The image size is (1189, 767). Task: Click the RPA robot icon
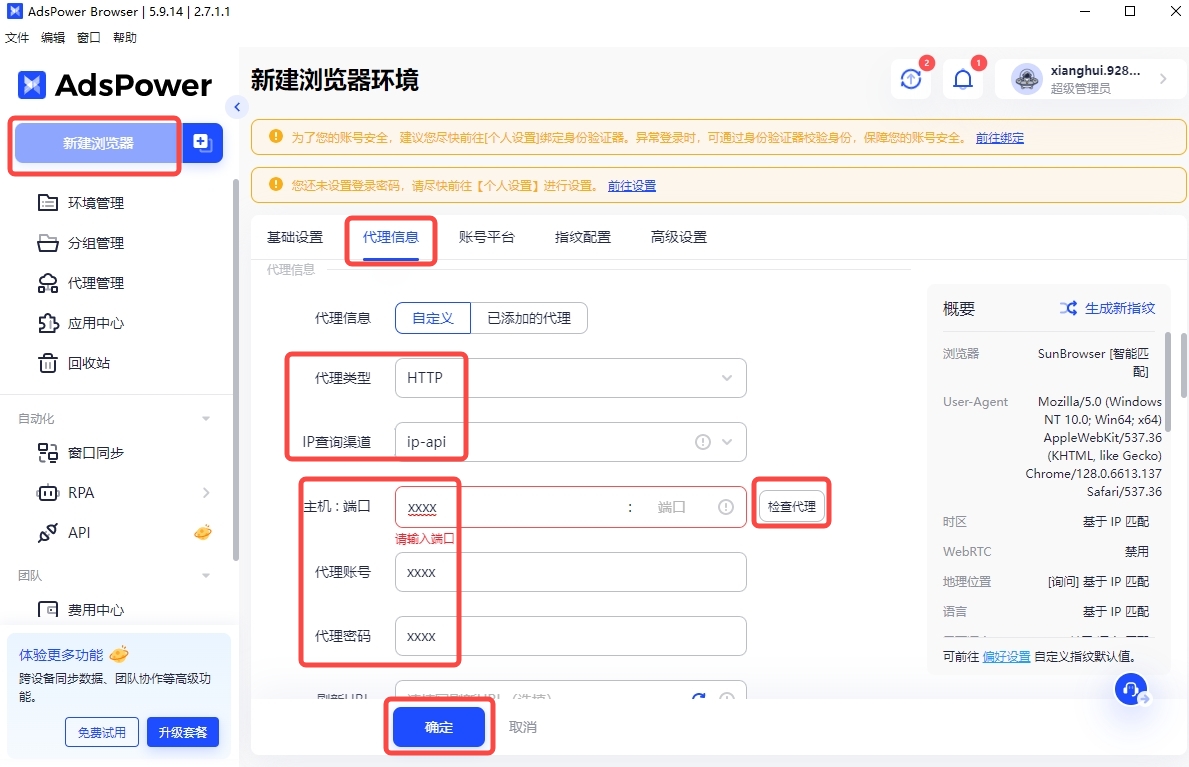pos(48,493)
